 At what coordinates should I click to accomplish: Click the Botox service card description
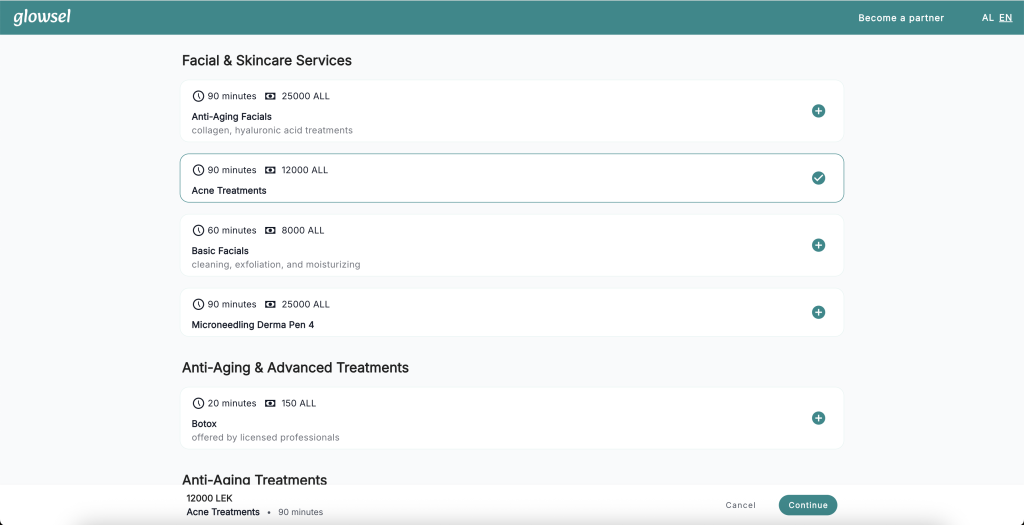coord(265,438)
